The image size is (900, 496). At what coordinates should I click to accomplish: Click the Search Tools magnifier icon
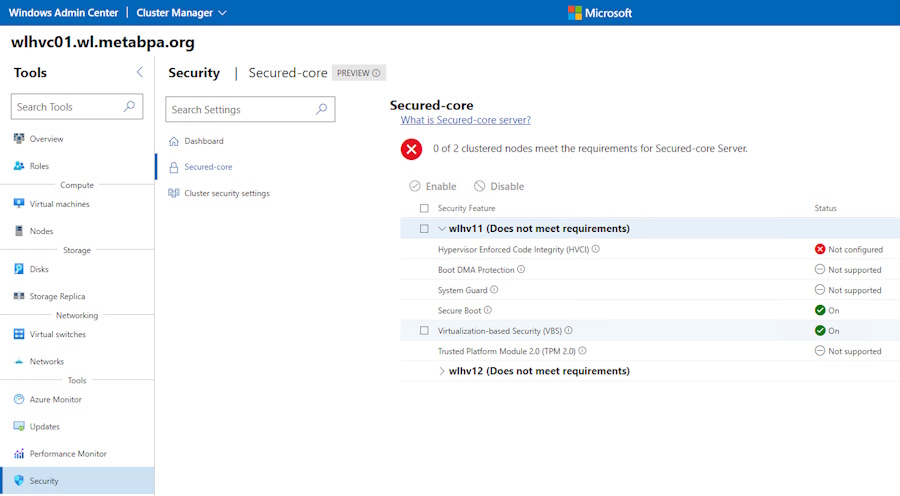129,106
